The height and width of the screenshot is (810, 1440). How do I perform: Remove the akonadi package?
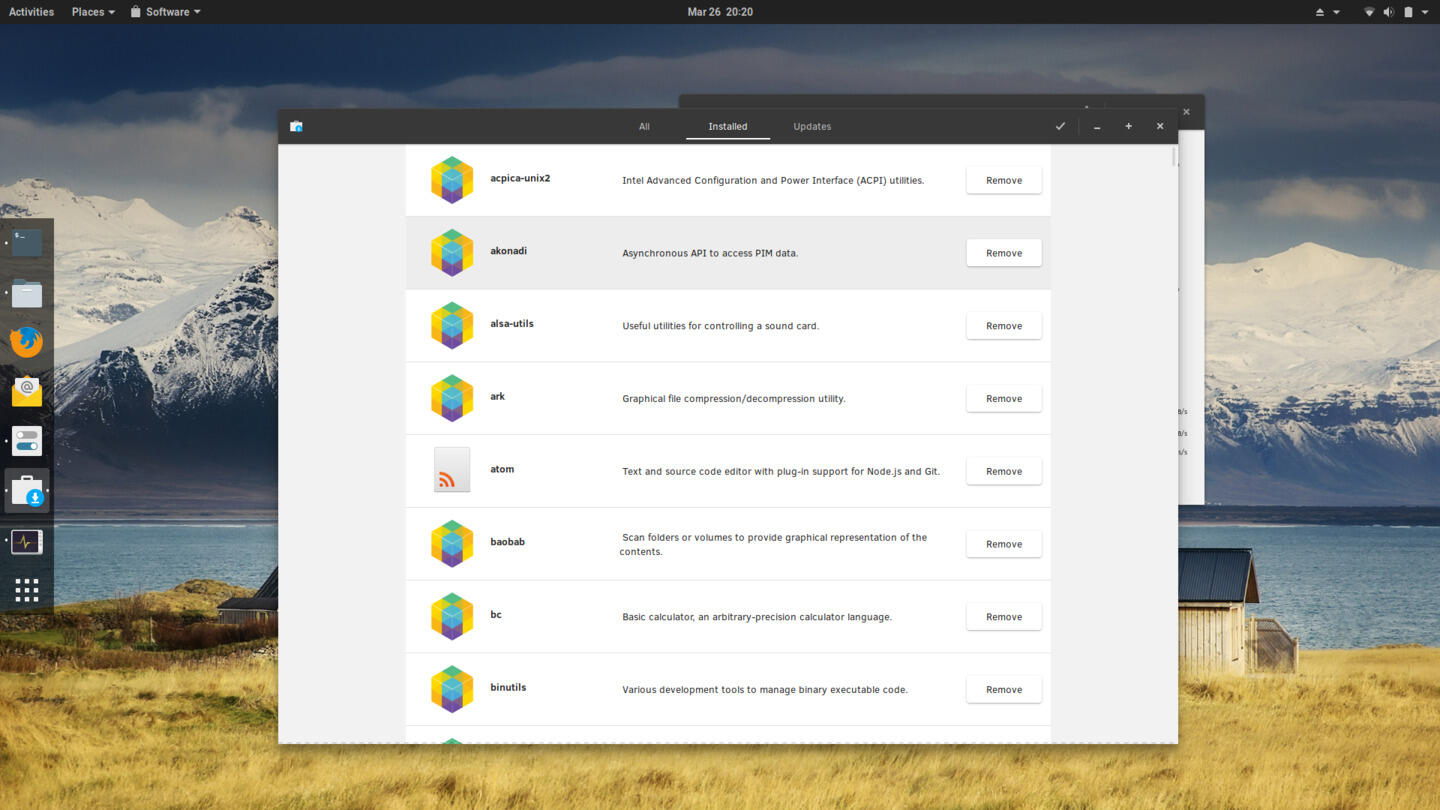tap(1004, 253)
